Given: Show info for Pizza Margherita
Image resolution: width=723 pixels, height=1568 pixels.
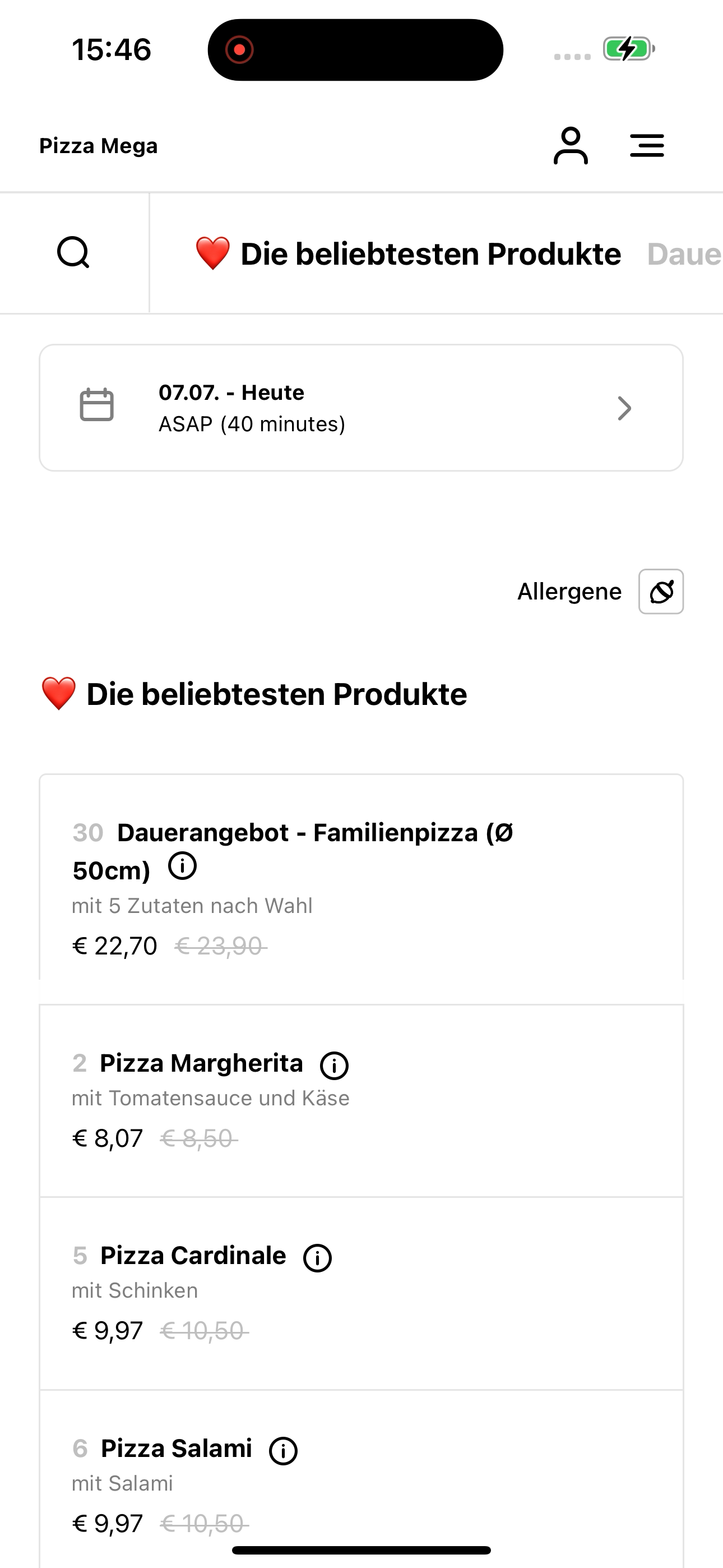Looking at the screenshot, I should pyautogui.click(x=334, y=1065).
